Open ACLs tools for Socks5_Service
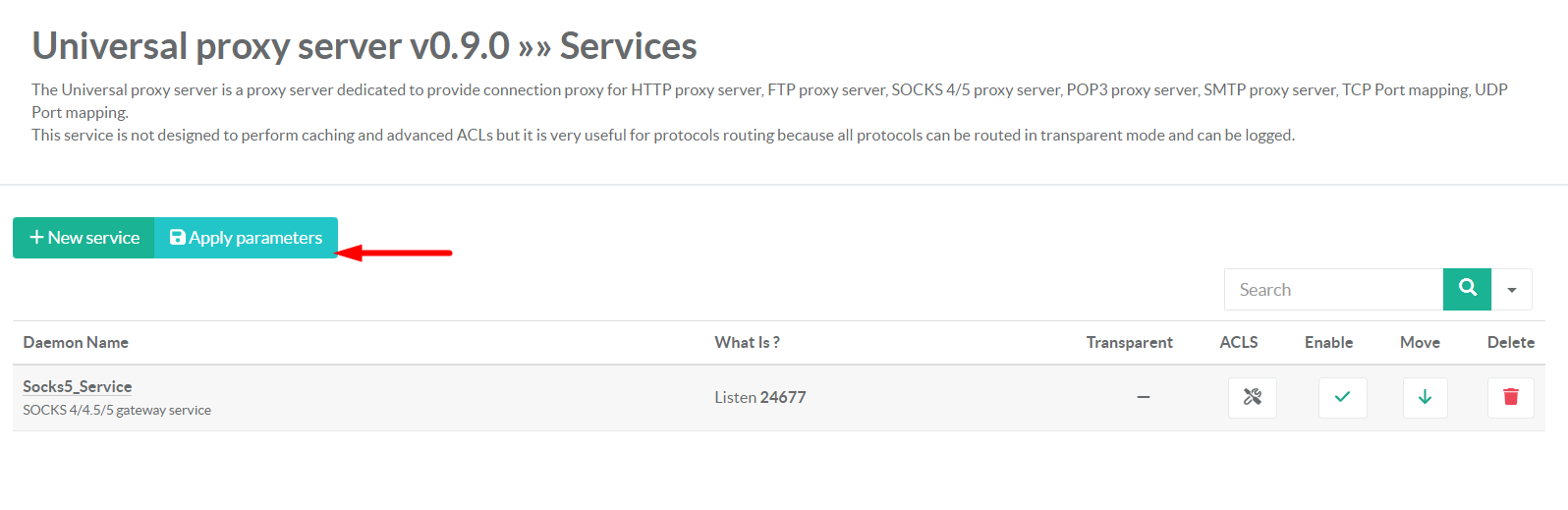1568x510 pixels. pyautogui.click(x=1252, y=398)
